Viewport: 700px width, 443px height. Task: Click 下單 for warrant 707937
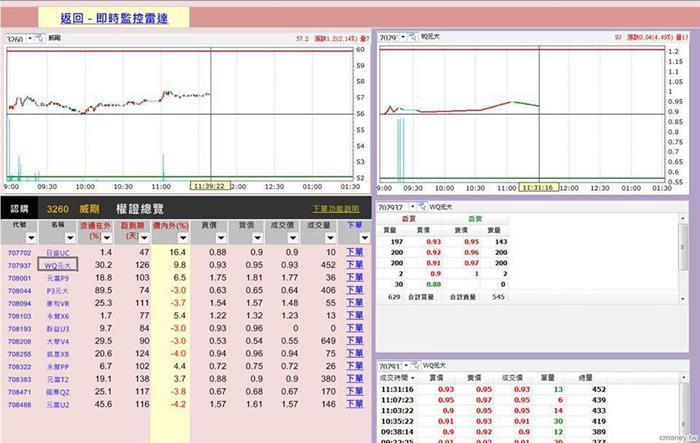(355, 264)
